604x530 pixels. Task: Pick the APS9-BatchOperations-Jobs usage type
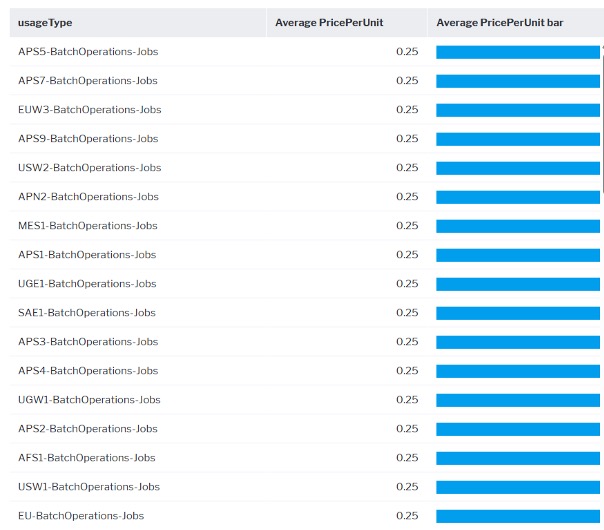[x=88, y=139]
